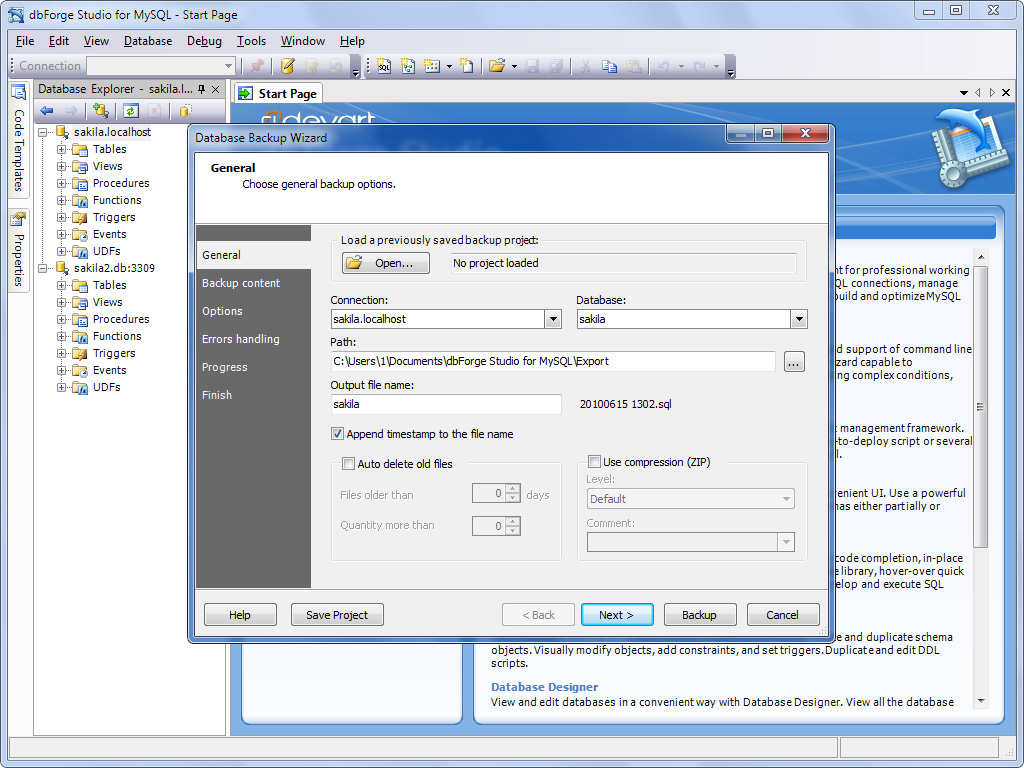Viewport: 1024px width, 768px height.
Task: Open the Database dropdown showing sakila
Action: tap(799, 319)
